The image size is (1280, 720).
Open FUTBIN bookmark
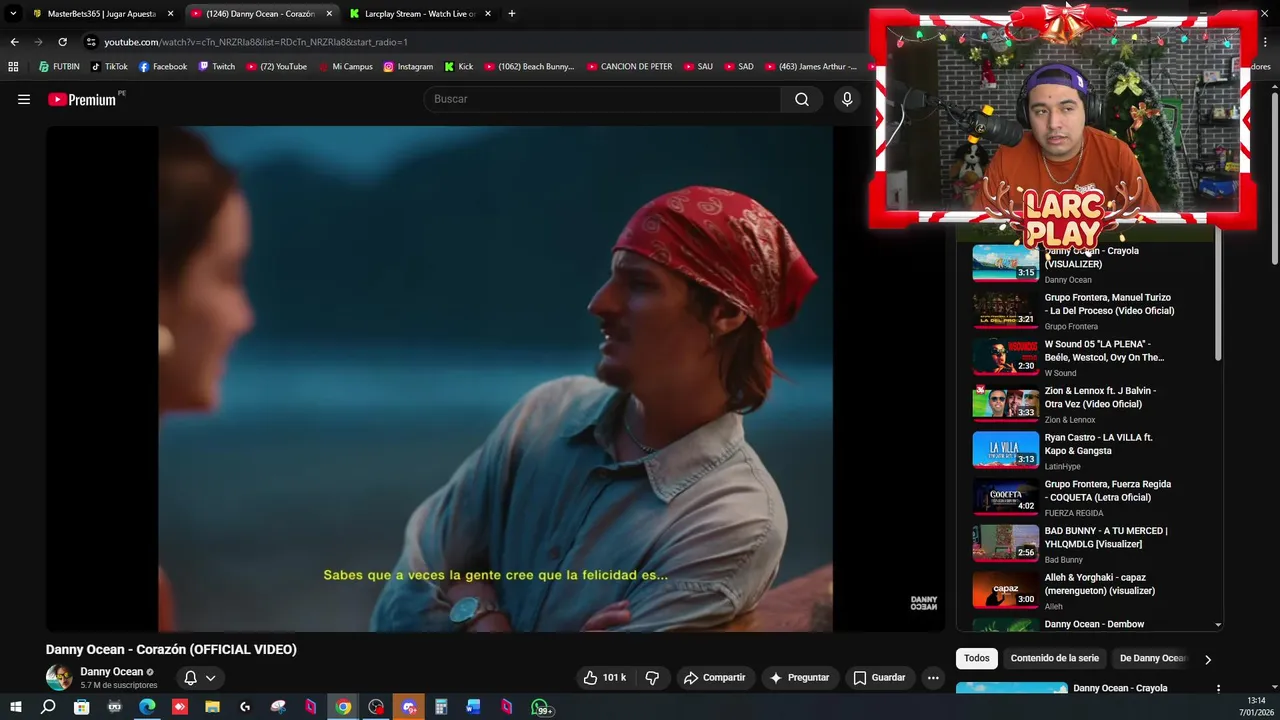(59, 67)
